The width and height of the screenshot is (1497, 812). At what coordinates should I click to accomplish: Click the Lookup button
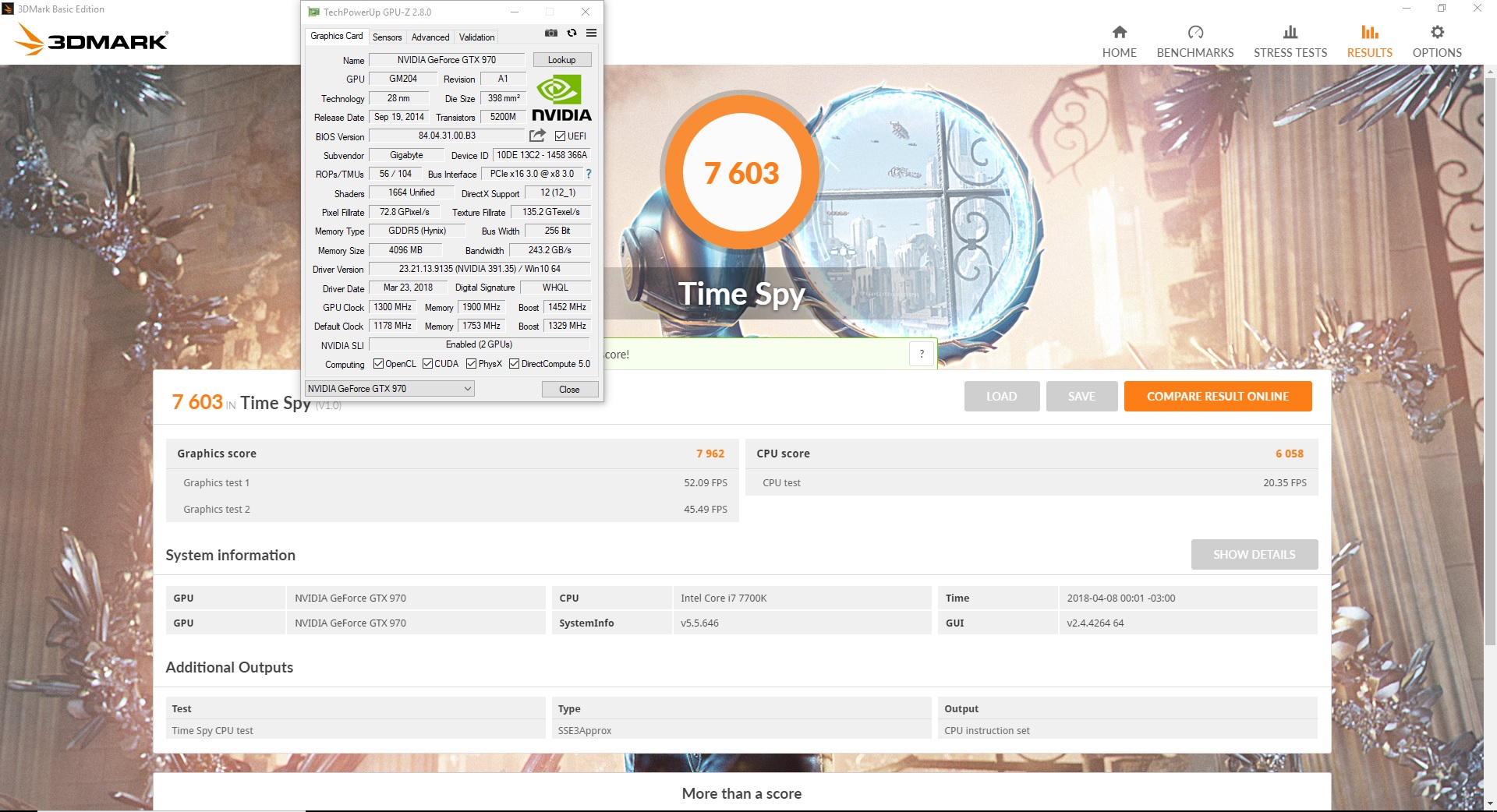(x=561, y=60)
